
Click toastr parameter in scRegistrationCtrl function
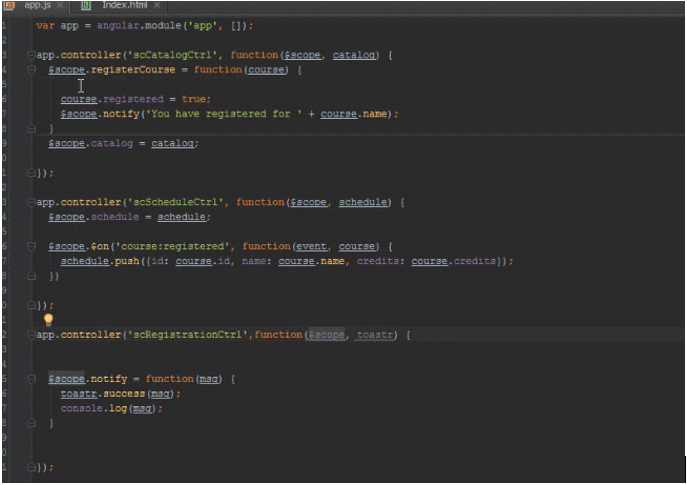point(375,335)
